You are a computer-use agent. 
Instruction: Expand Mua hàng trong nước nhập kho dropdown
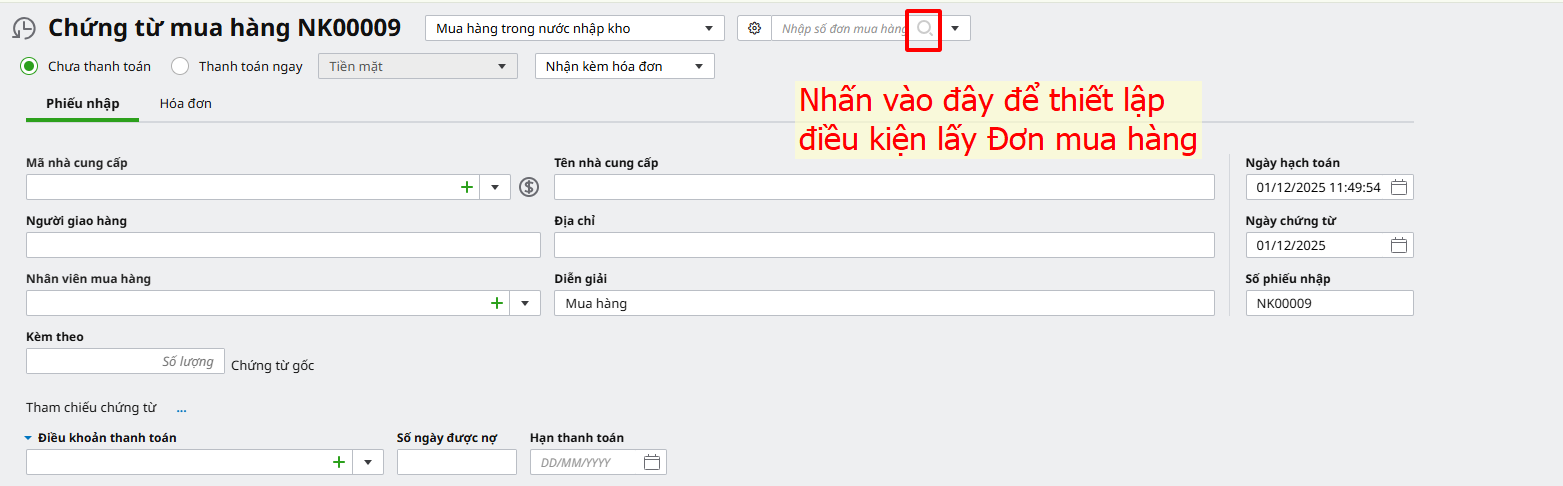[709, 29]
